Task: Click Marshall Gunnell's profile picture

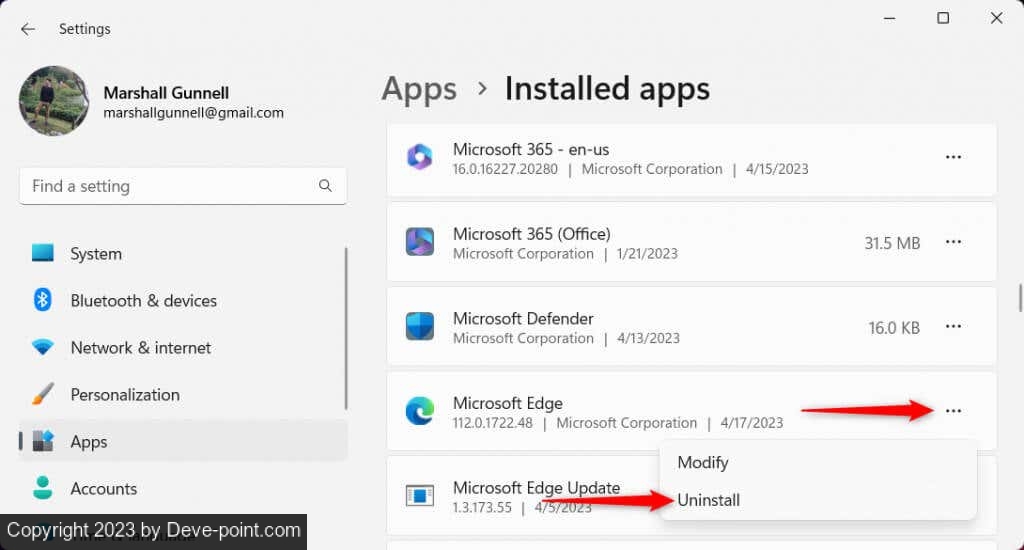Action: click(x=54, y=101)
